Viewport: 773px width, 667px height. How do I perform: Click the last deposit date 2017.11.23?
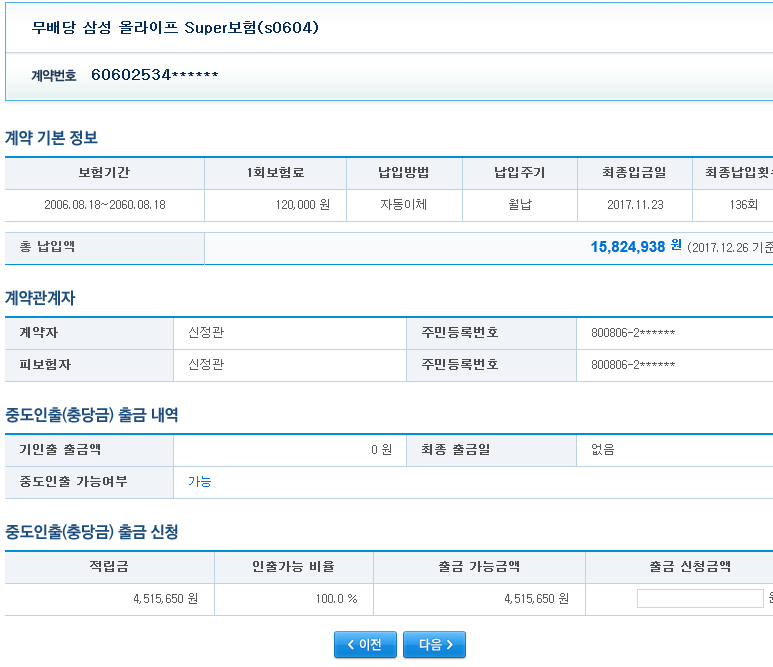(634, 205)
